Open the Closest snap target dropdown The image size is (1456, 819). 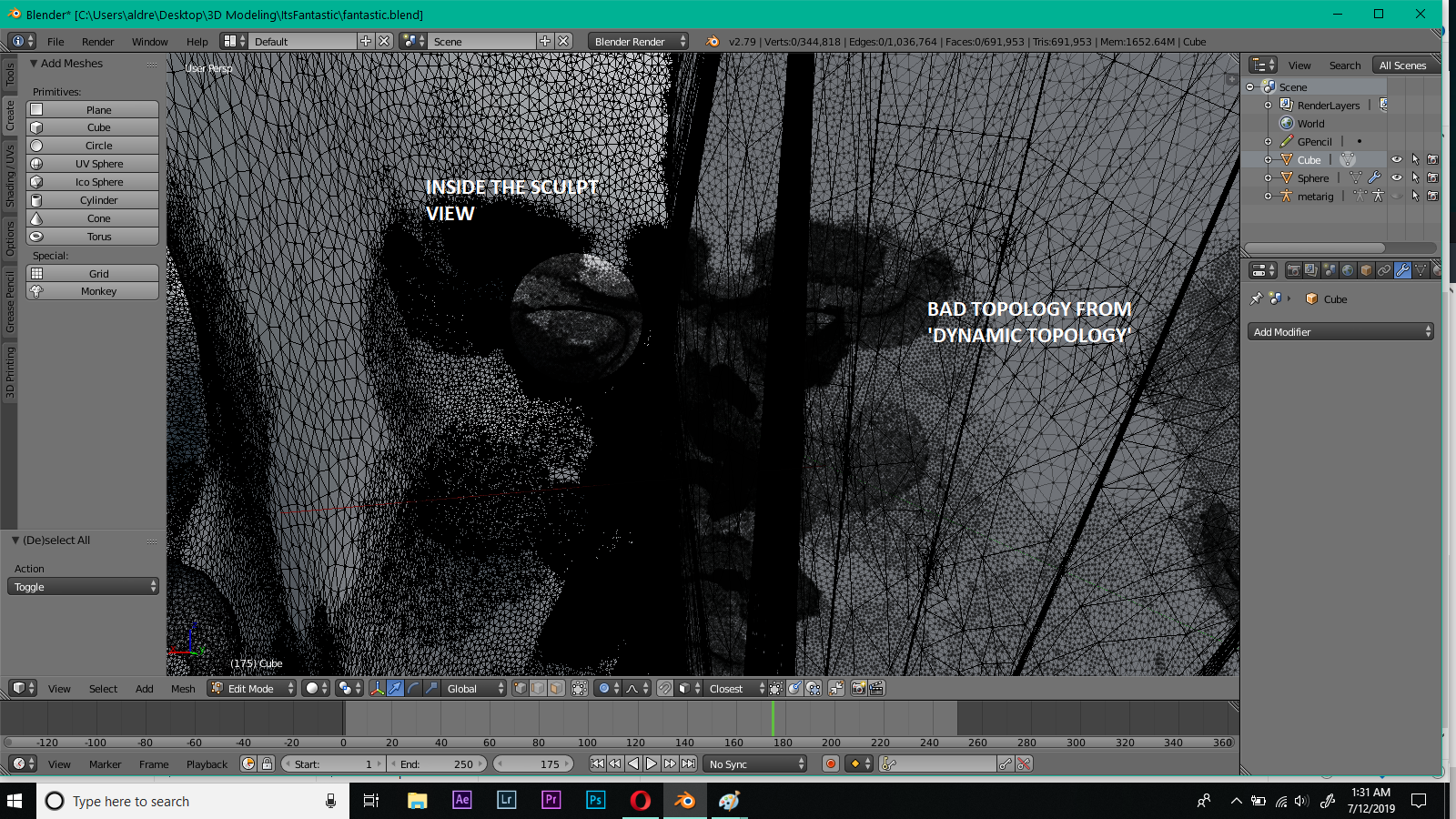(735, 689)
